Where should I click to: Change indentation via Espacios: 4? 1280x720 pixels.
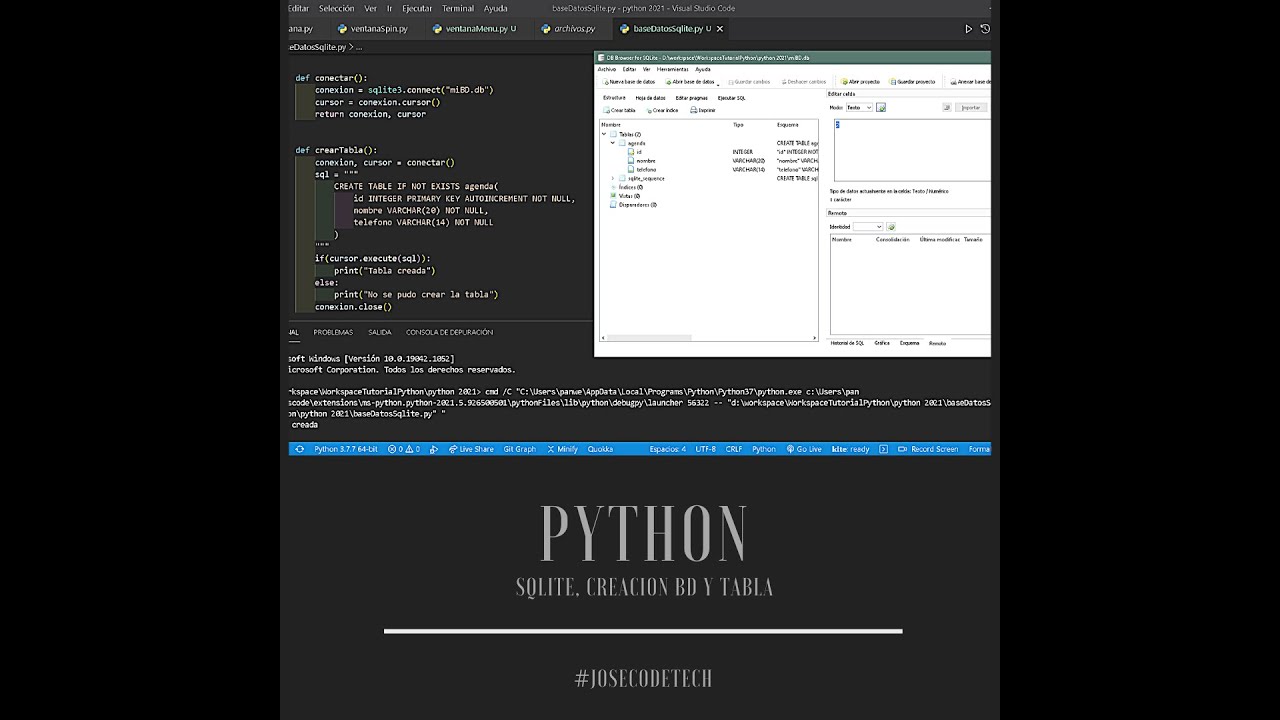[x=668, y=449]
